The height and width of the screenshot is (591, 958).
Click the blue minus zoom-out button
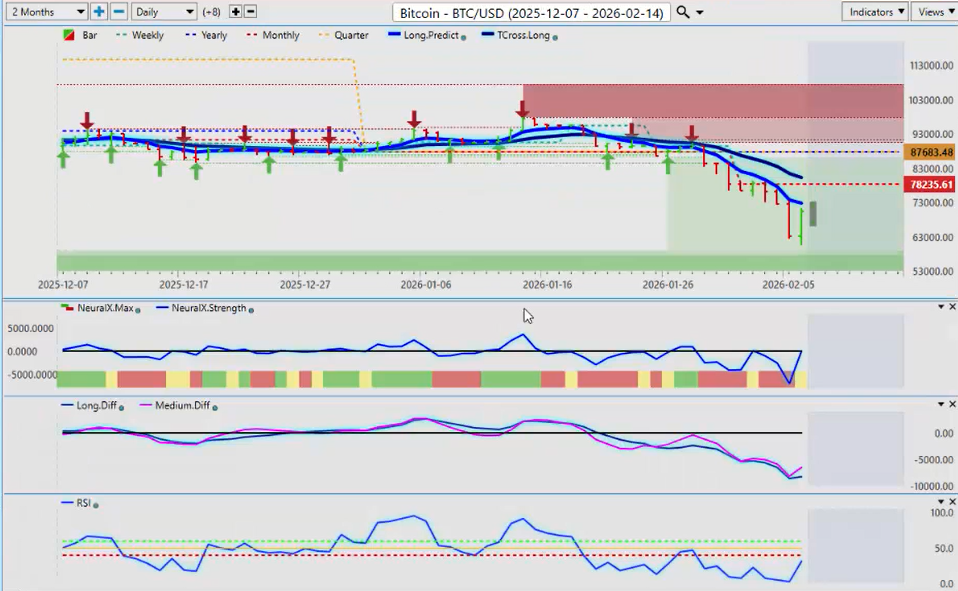click(119, 12)
